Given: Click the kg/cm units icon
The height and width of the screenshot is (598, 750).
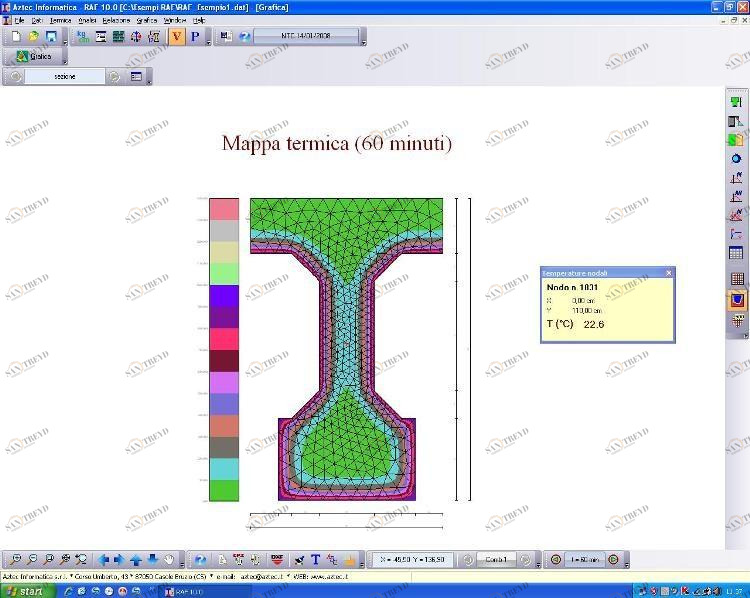Looking at the screenshot, I should click(x=83, y=37).
